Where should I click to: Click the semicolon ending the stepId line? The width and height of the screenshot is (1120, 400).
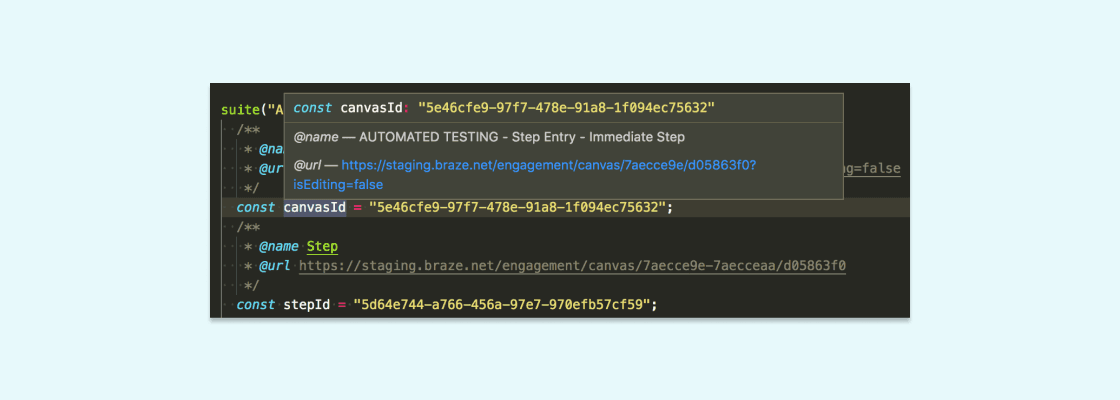tap(656, 304)
